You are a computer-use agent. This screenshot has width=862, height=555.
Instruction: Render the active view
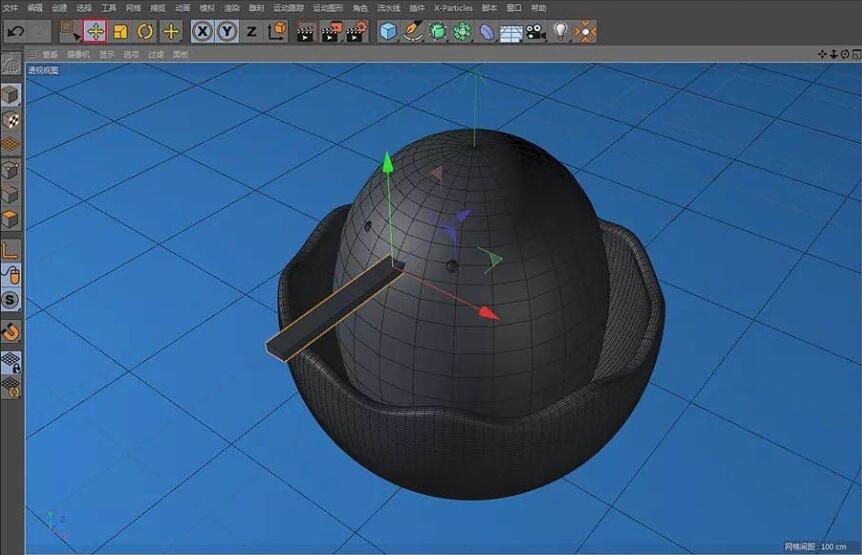pos(305,32)
